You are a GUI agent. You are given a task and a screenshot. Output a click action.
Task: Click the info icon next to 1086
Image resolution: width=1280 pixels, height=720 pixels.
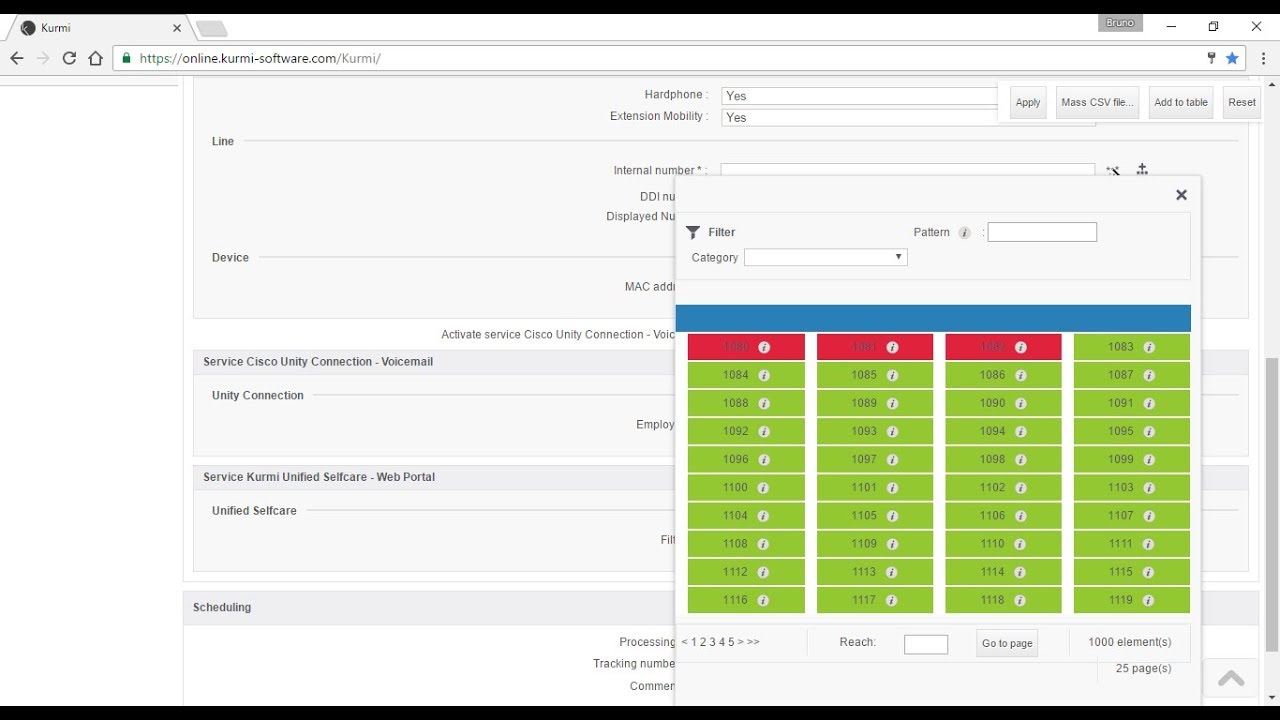coord(1020,375)
